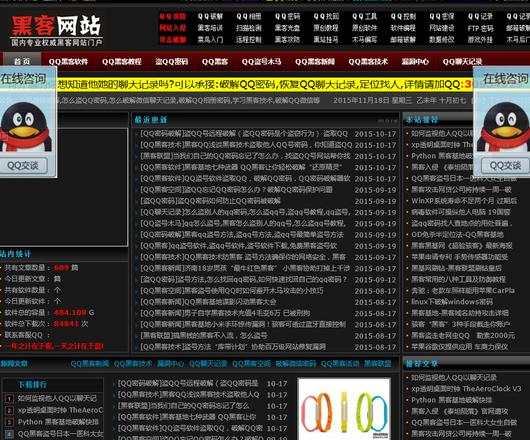Open the 最近更新 article starting [QQ黑客新闻]男子自学黑客技术
The height and width of the screenshot is (440, 530).
(x=225, y=313)
